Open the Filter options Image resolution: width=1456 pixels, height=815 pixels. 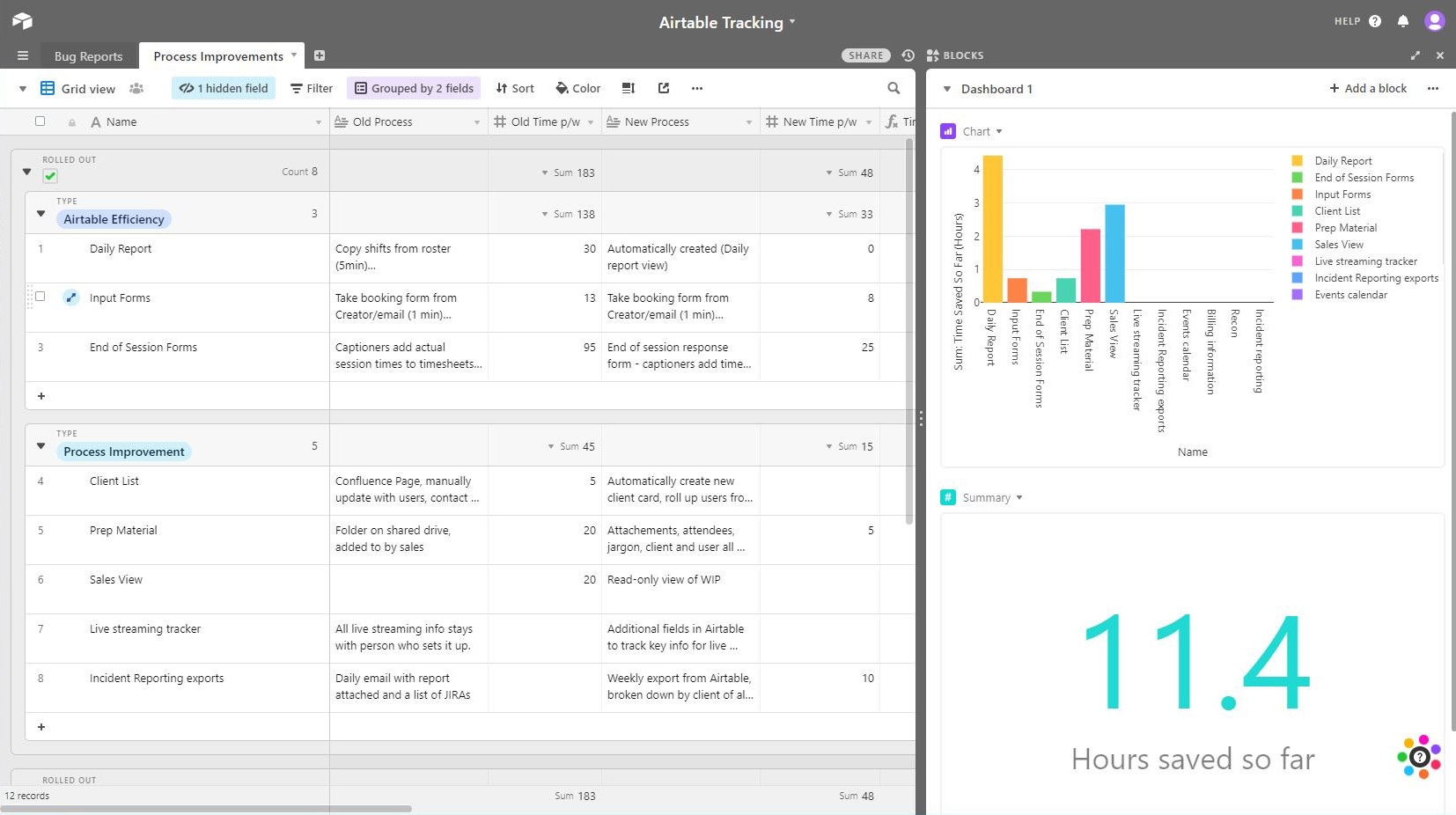pyautogui.click(x=312, y=88)
